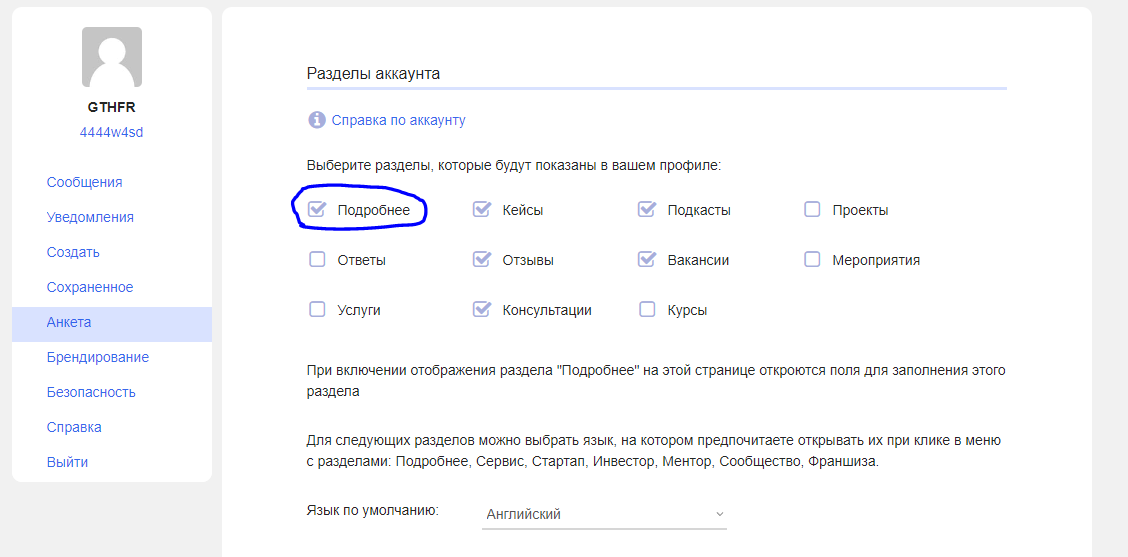Screen dimensions: 1128x557
Task: Tick the Услуги checkbox
Action: [318, 310]
